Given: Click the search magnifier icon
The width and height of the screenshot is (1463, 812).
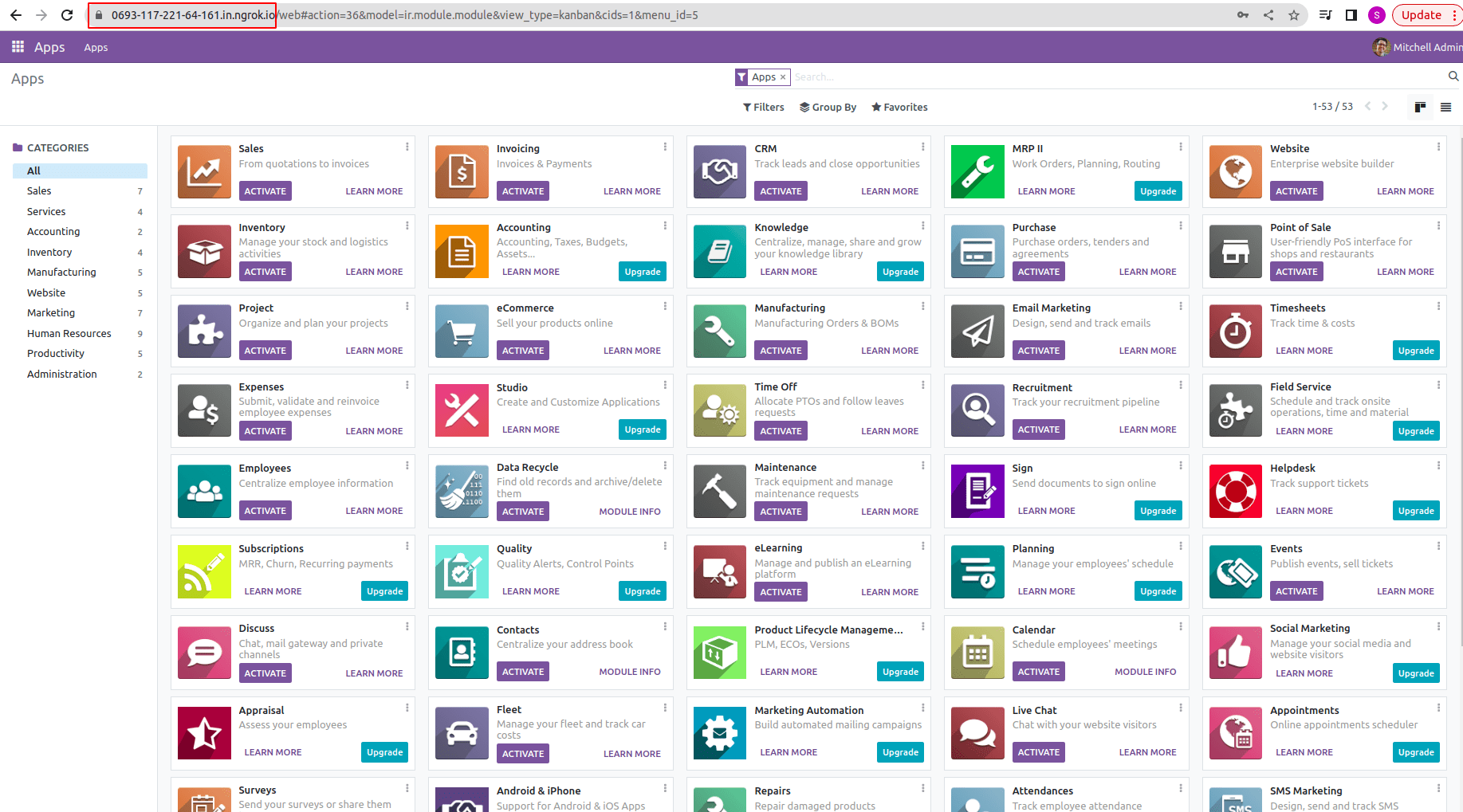Looking at the screenshot, I should click(1453, 76).
